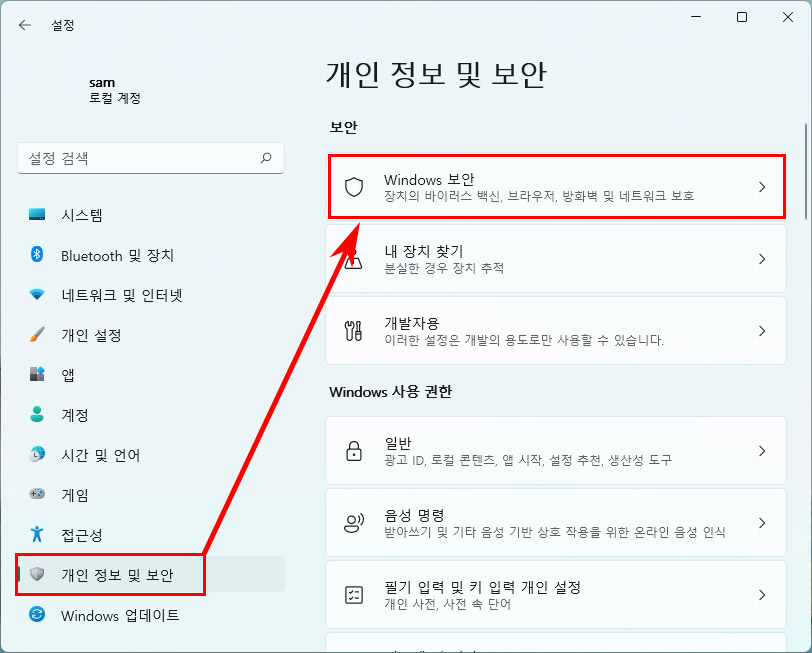Screen dimensions: 812x653
Task: Click the 시스템 monitor icon
Action: click(37, 214)
